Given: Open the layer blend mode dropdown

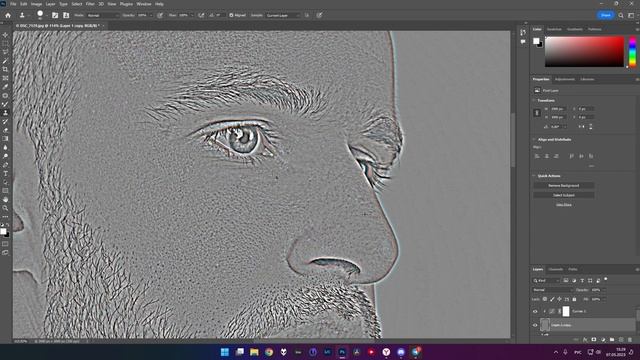Looking at the screenshot, I should pos(552,290).
